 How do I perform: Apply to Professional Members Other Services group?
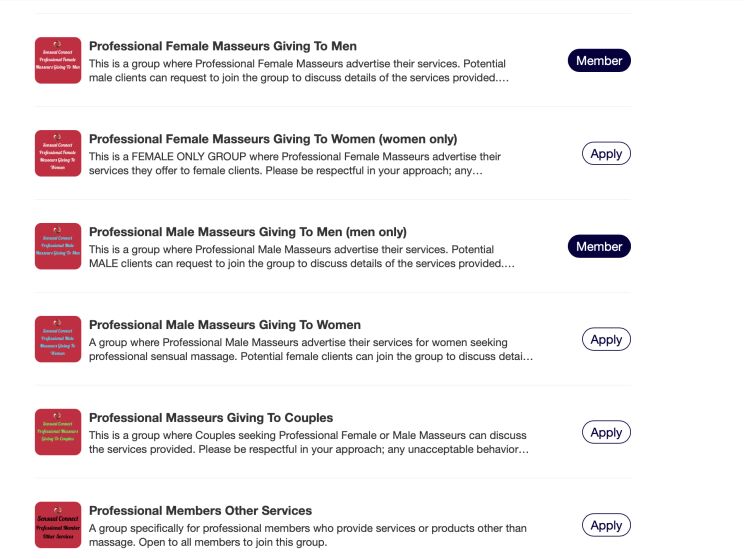[x=606, y=525]
